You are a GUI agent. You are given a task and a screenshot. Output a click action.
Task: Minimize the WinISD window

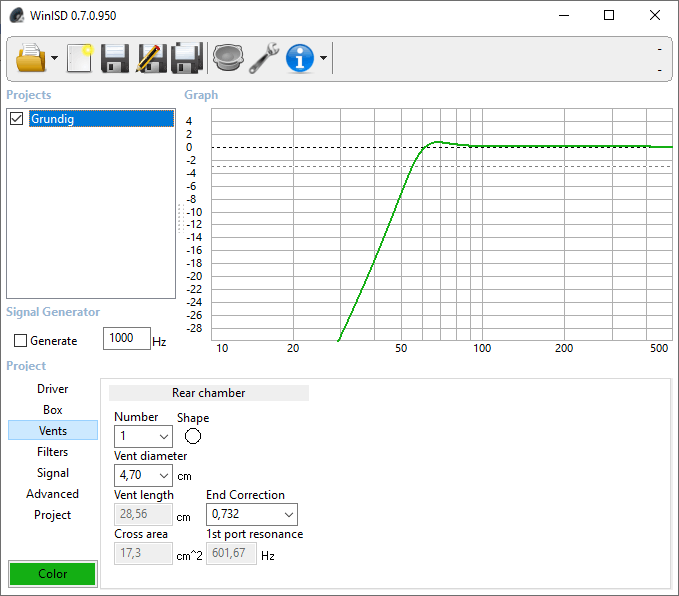(x=564, y=16)
